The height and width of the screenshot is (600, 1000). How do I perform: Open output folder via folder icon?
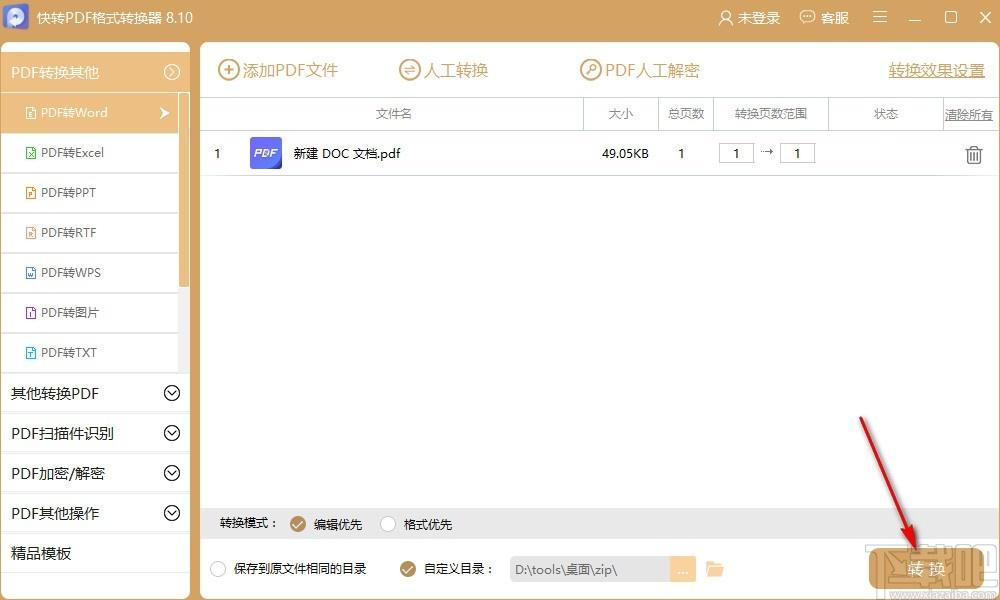coord(715,569)
